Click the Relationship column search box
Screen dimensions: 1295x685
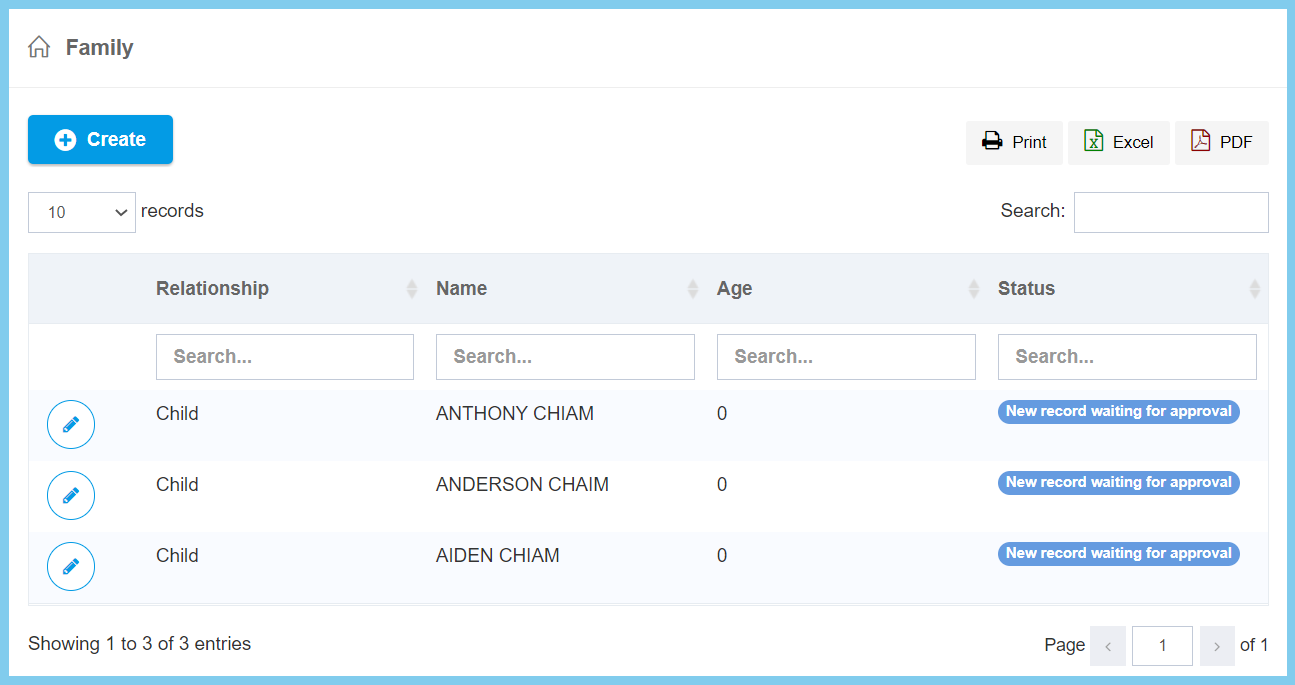tap(285, 357)
